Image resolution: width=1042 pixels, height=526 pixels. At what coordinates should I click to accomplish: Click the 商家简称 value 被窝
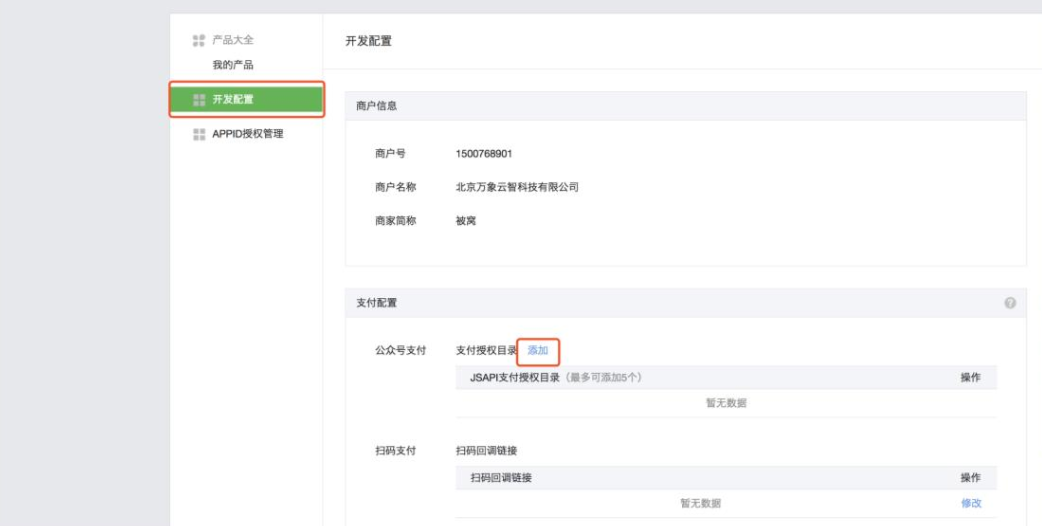click(x=466, y=220)
